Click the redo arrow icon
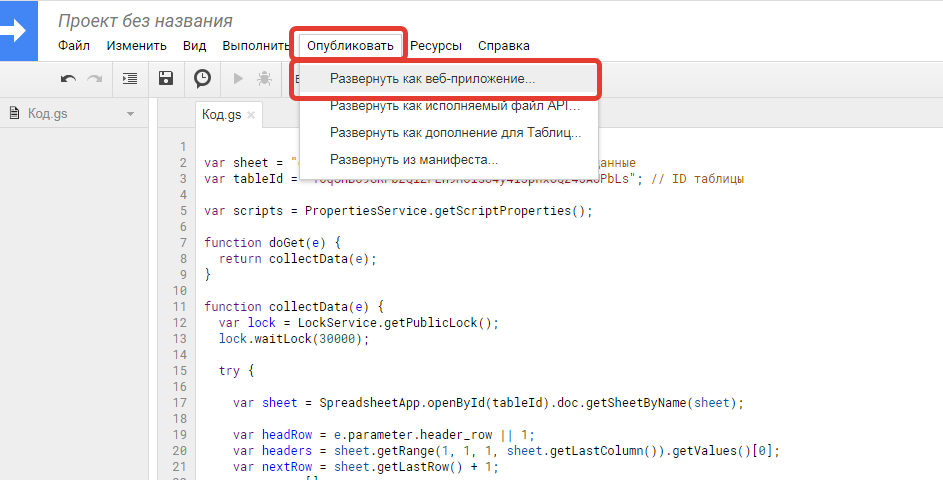Viewport: 943px width, 480px height. (x=95, y=78)
